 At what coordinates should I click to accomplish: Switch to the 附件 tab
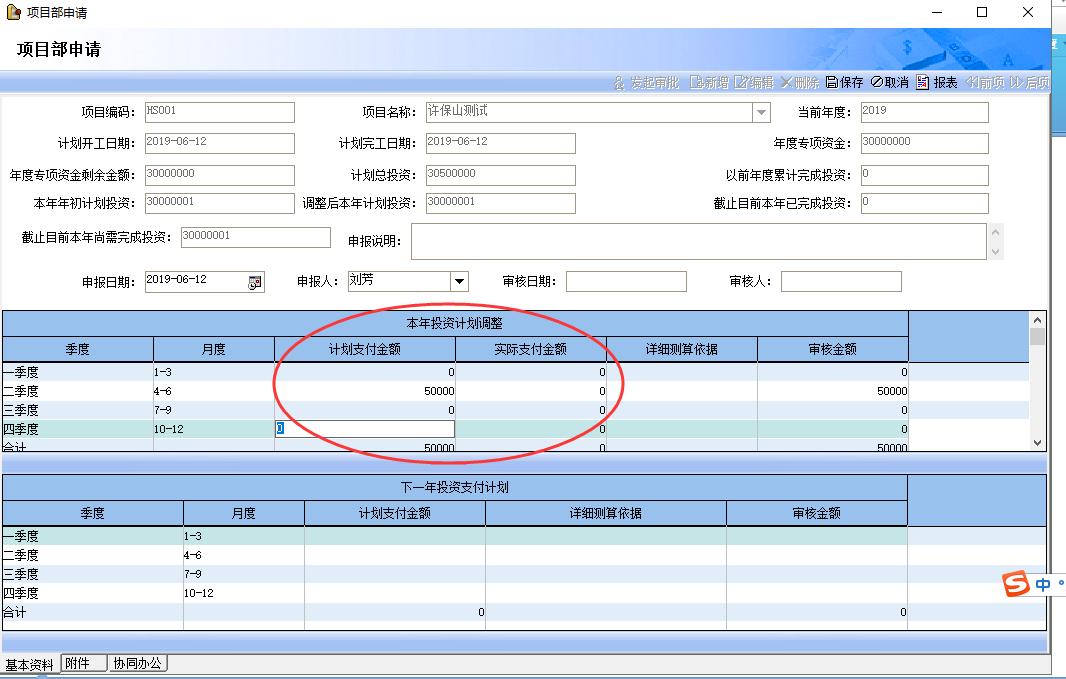(81, 663)
